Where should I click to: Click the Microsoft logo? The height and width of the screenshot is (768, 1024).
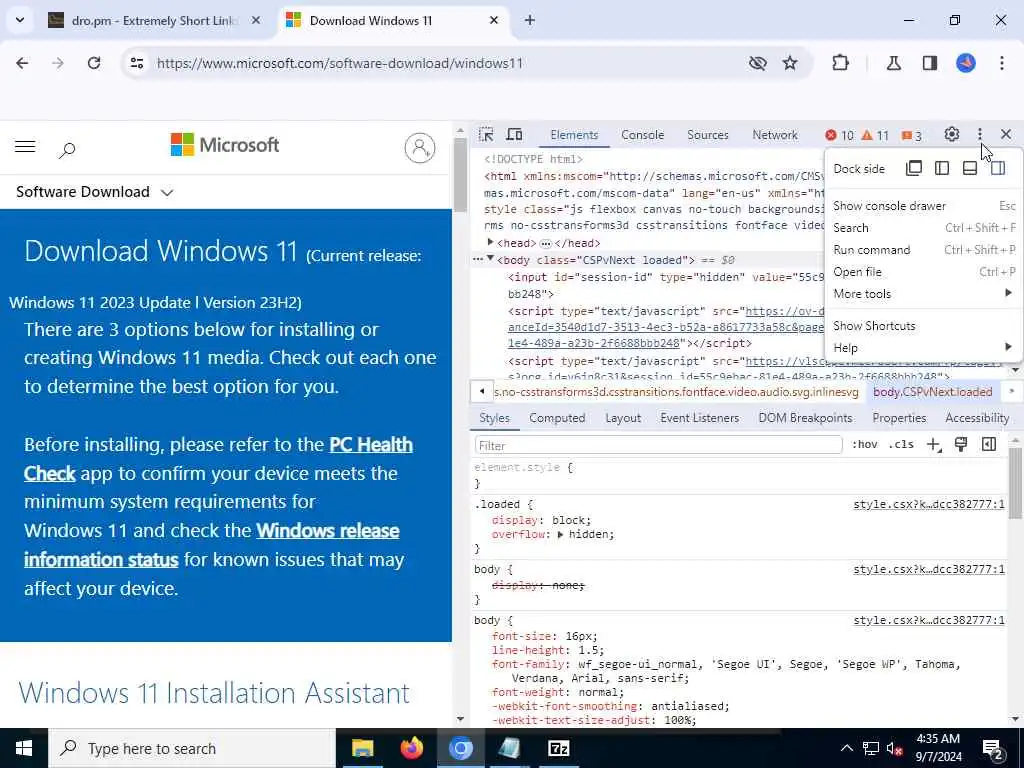225,145
